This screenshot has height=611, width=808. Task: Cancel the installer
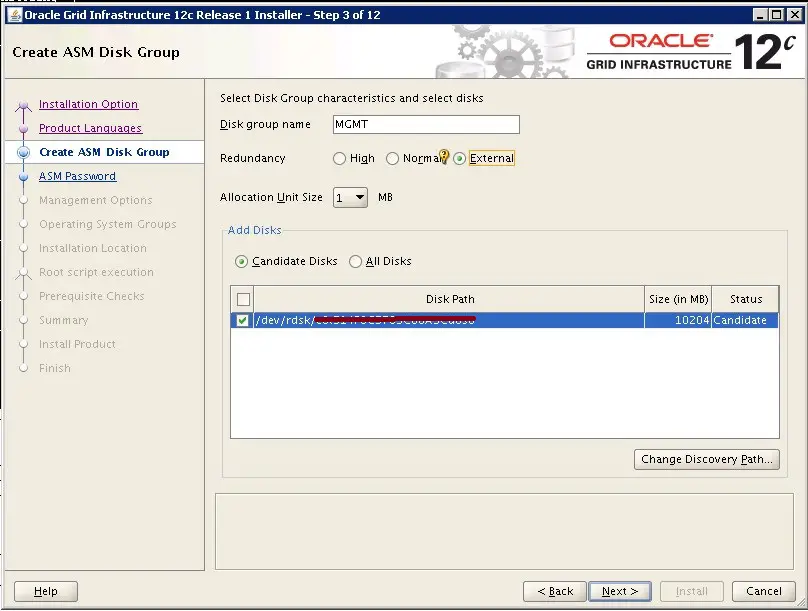[x=764, y=591]
